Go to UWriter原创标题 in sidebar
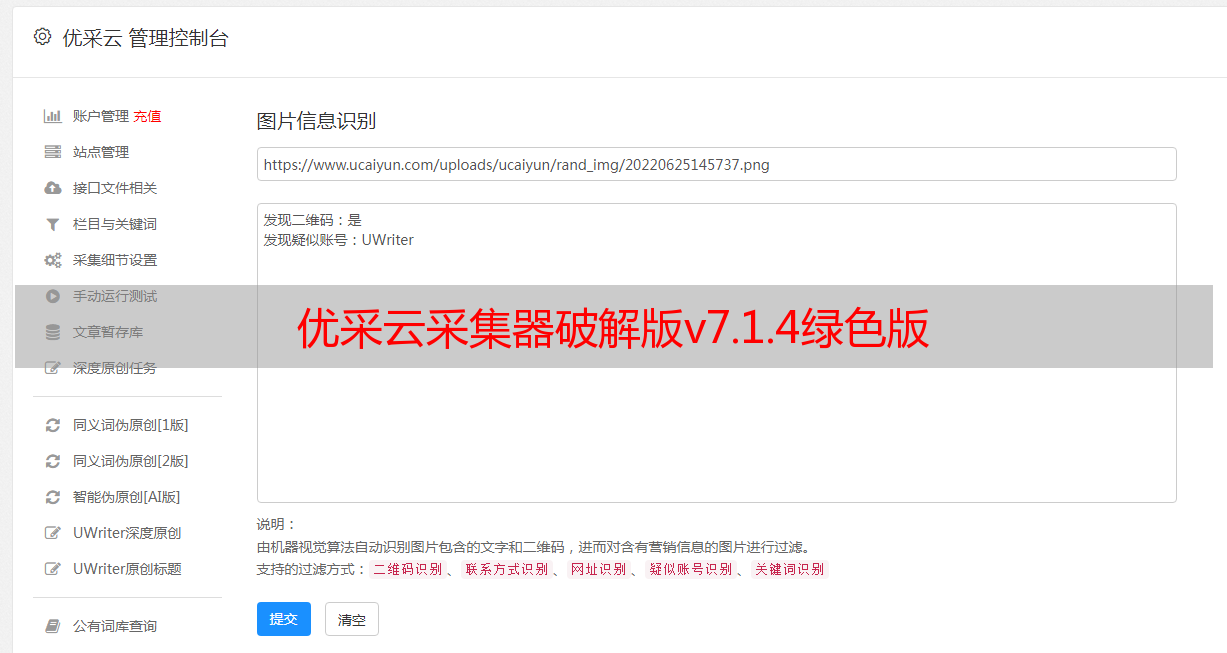 click(127, 569)
